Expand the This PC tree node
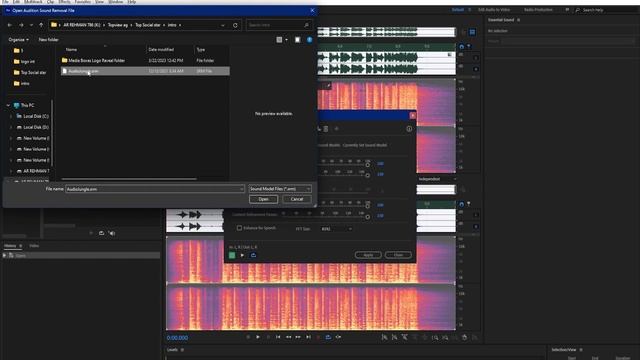 (x=8, y=105)
